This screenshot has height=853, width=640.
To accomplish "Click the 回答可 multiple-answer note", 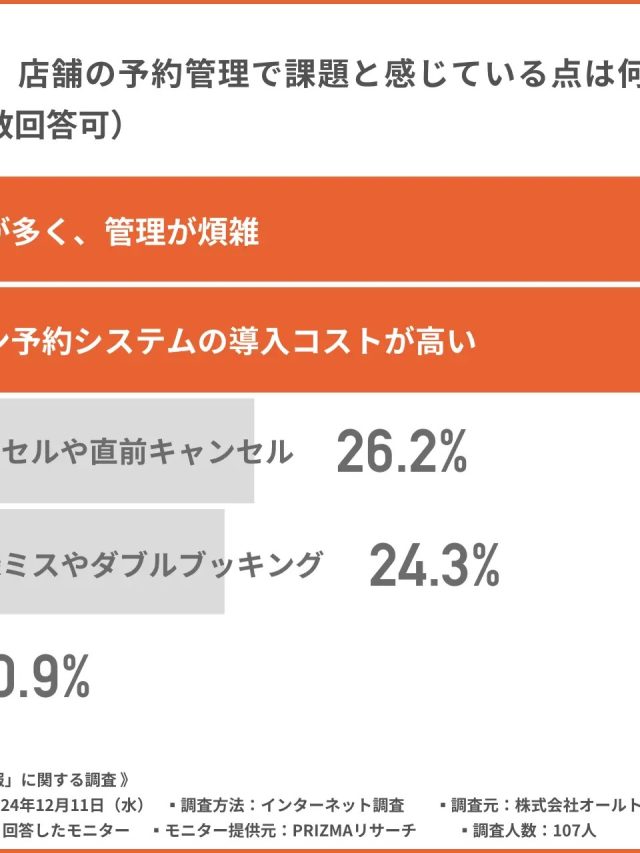I will [62, 129].
